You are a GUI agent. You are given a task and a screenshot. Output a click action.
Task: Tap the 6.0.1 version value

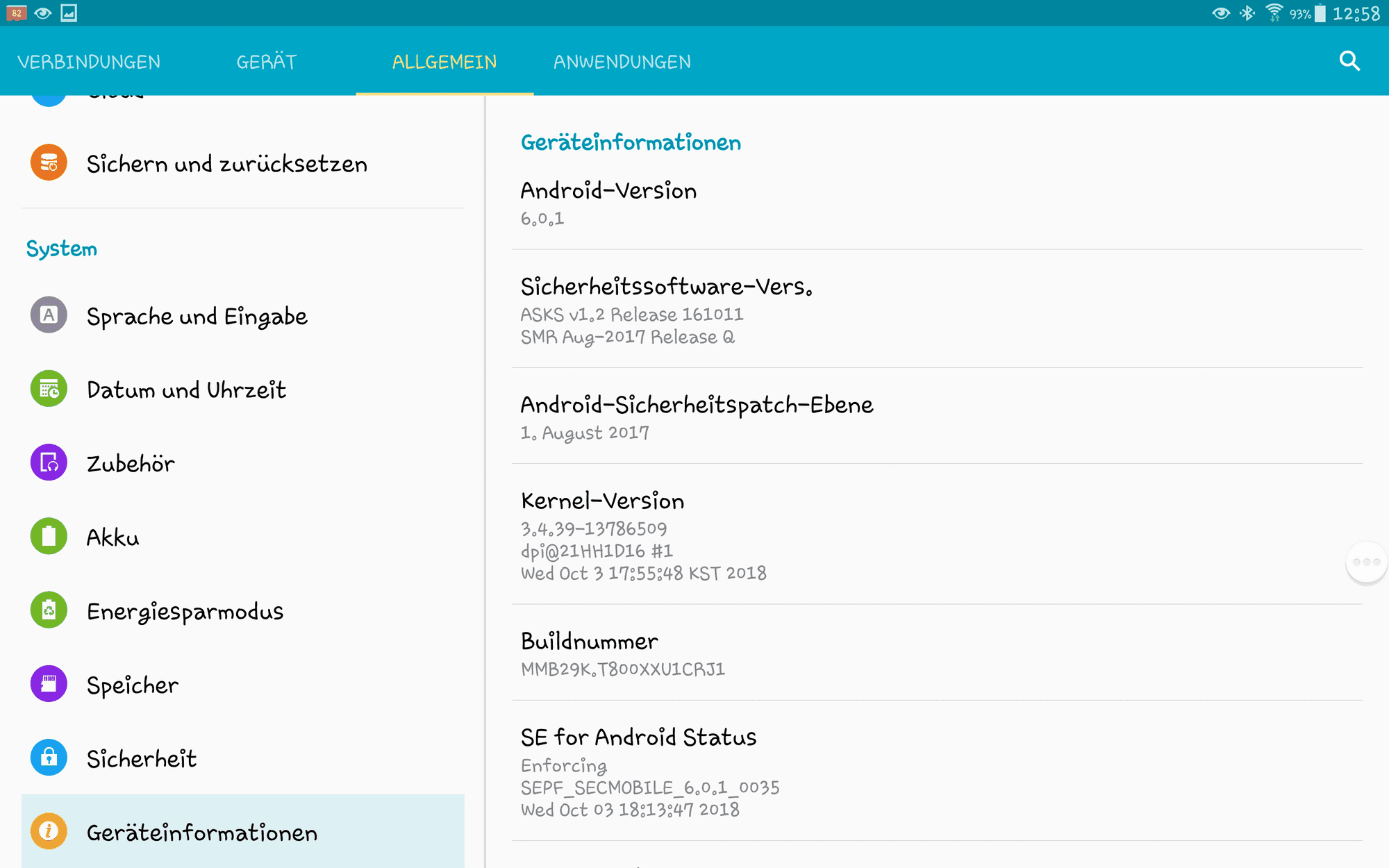542,219
